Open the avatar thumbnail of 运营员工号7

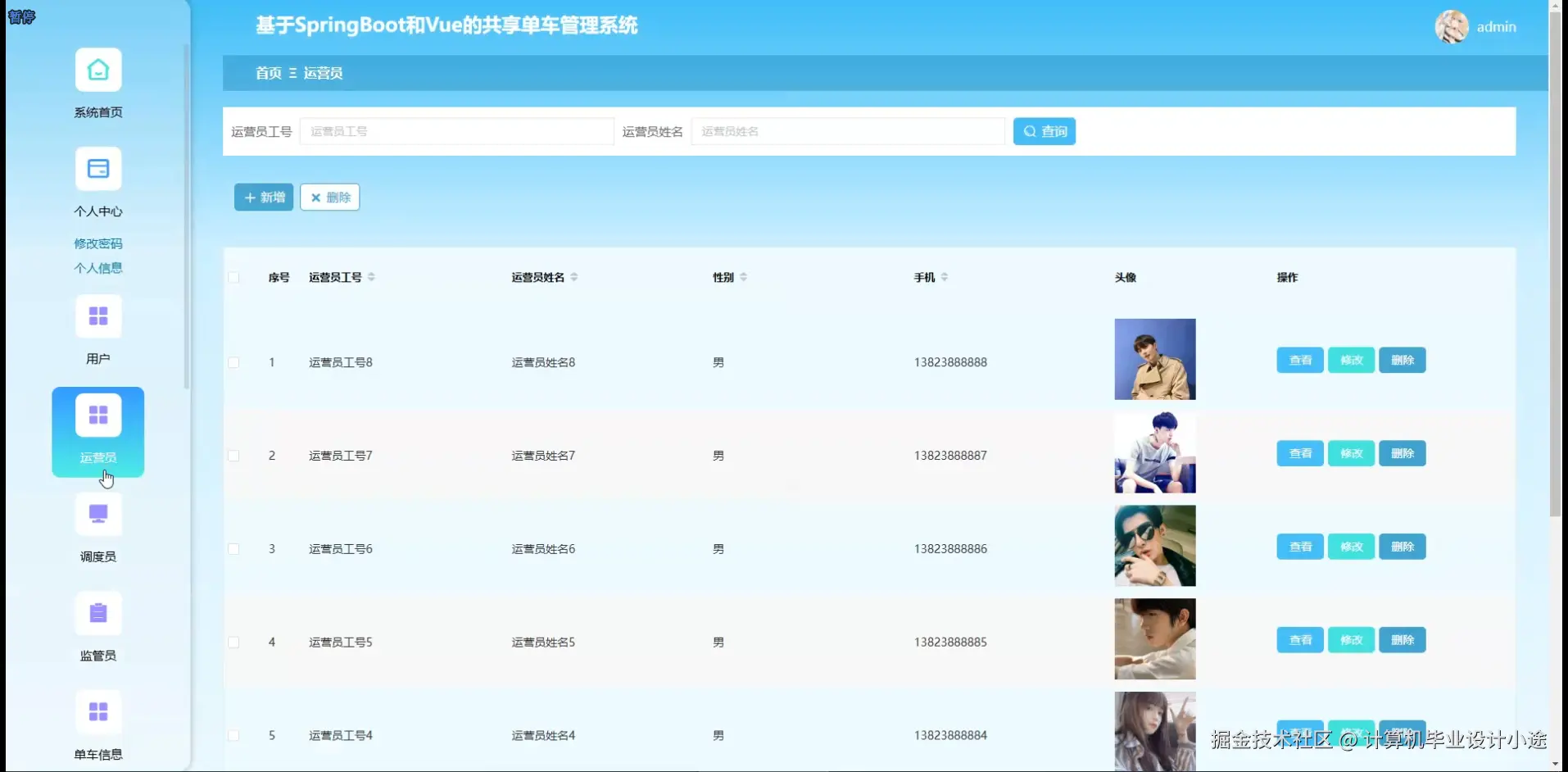tap(1154, 452)
